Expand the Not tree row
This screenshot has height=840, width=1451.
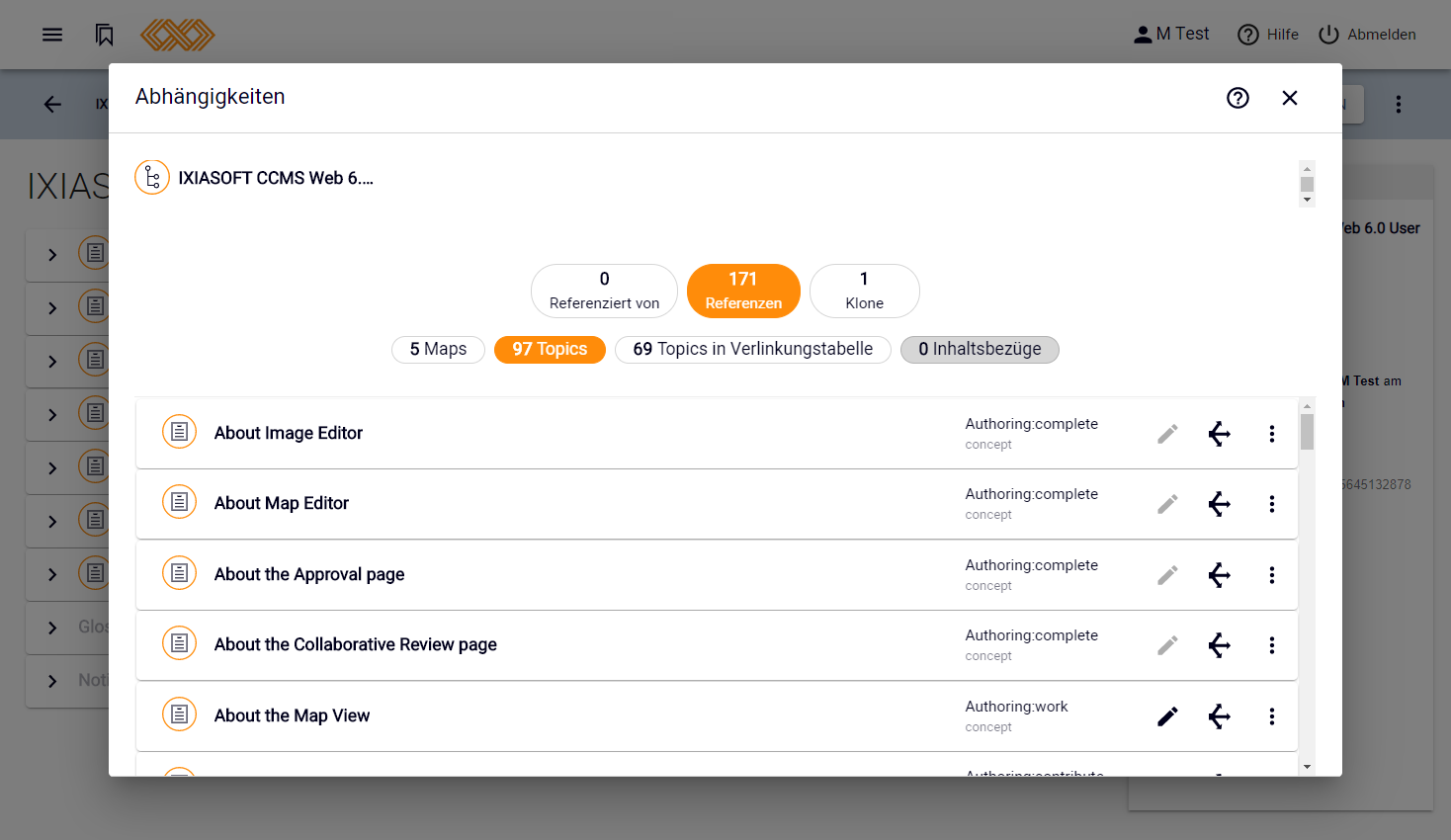pyautogui.click(x=52, y=680)
